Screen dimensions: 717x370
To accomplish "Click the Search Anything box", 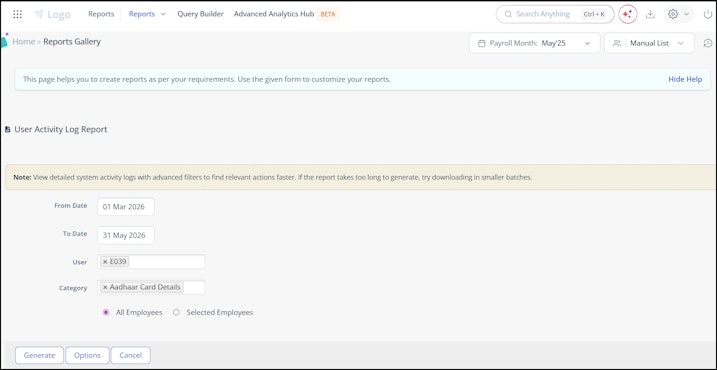I will pyautogui.click(x=555, y=14).
